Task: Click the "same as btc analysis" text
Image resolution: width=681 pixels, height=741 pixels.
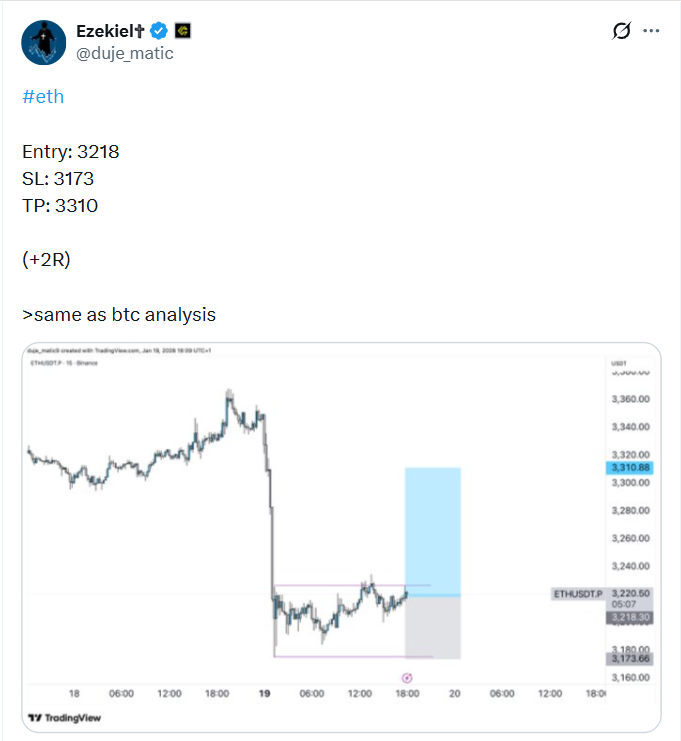Action: (119, 315)
